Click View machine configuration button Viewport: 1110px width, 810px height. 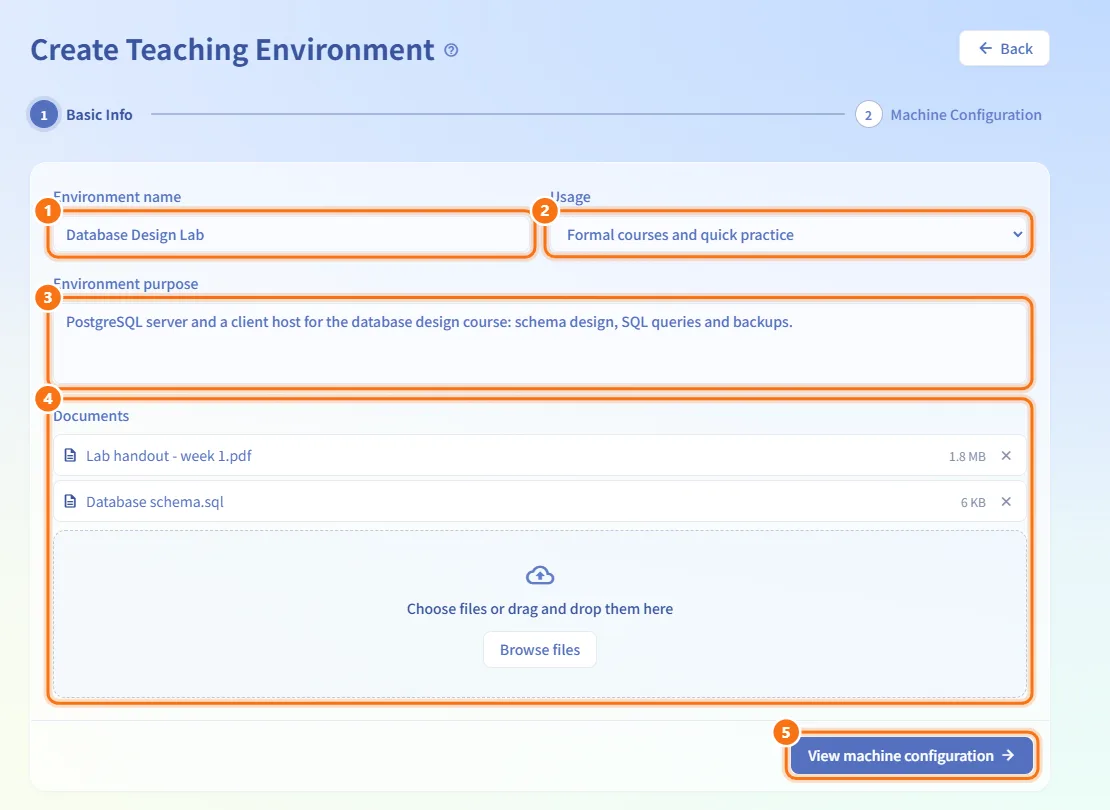click(x=912, y=755)
